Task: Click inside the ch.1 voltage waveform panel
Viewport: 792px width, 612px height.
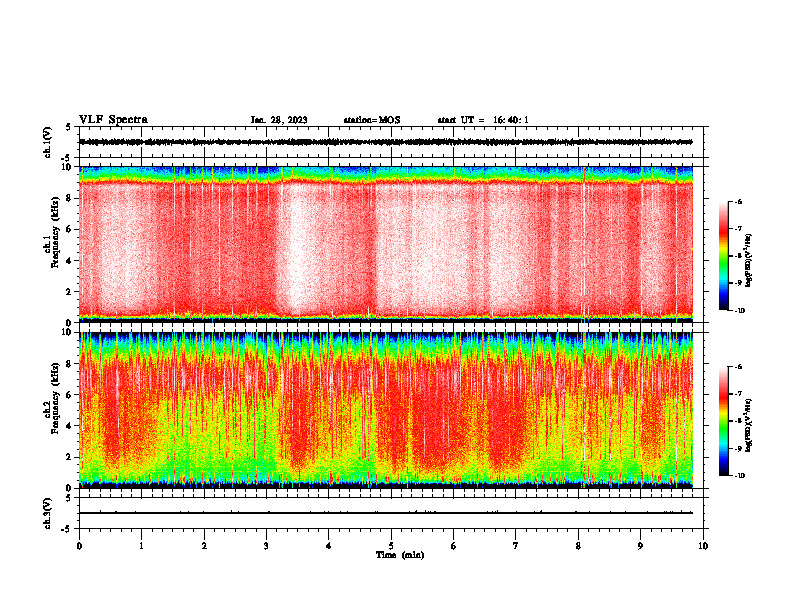Action: [391, 142]
